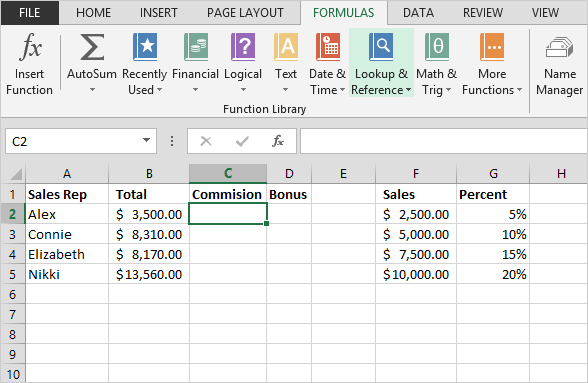Select the 15% percent cell
The width and height of the screenshot is (588, 383).
493,254
